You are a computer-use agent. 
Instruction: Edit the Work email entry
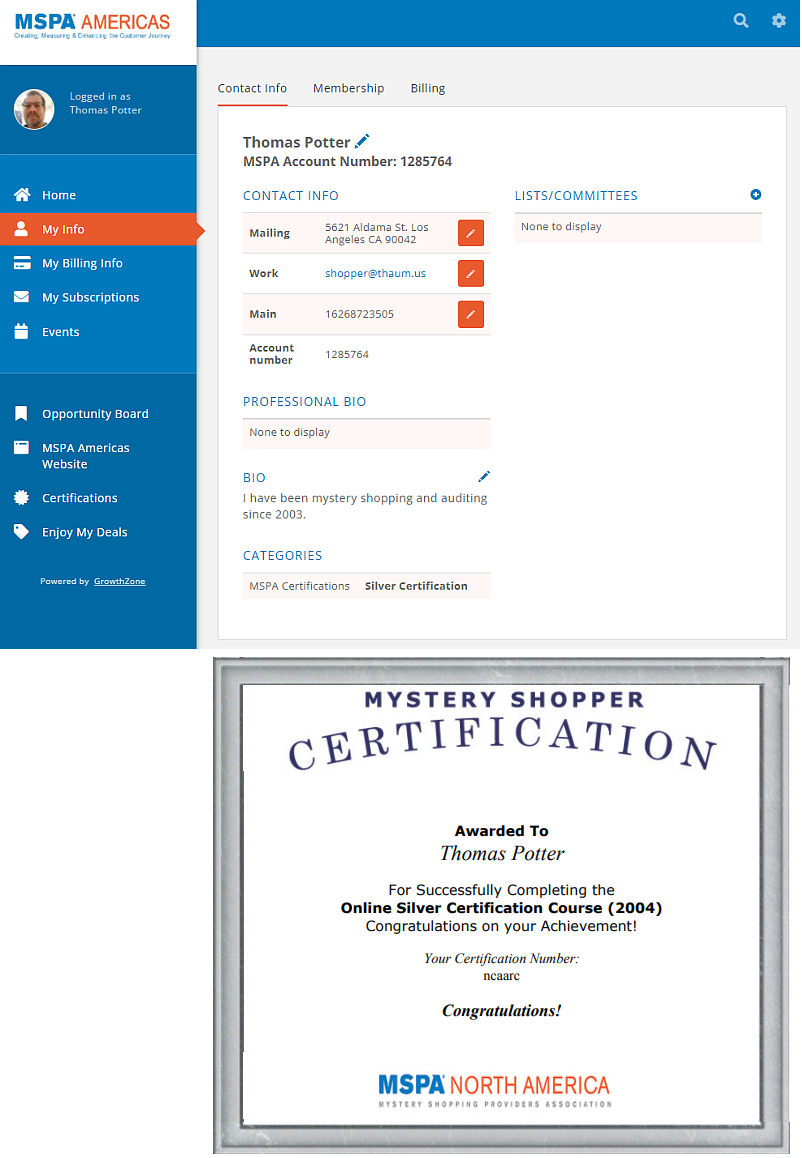click(x=470, y=273)
